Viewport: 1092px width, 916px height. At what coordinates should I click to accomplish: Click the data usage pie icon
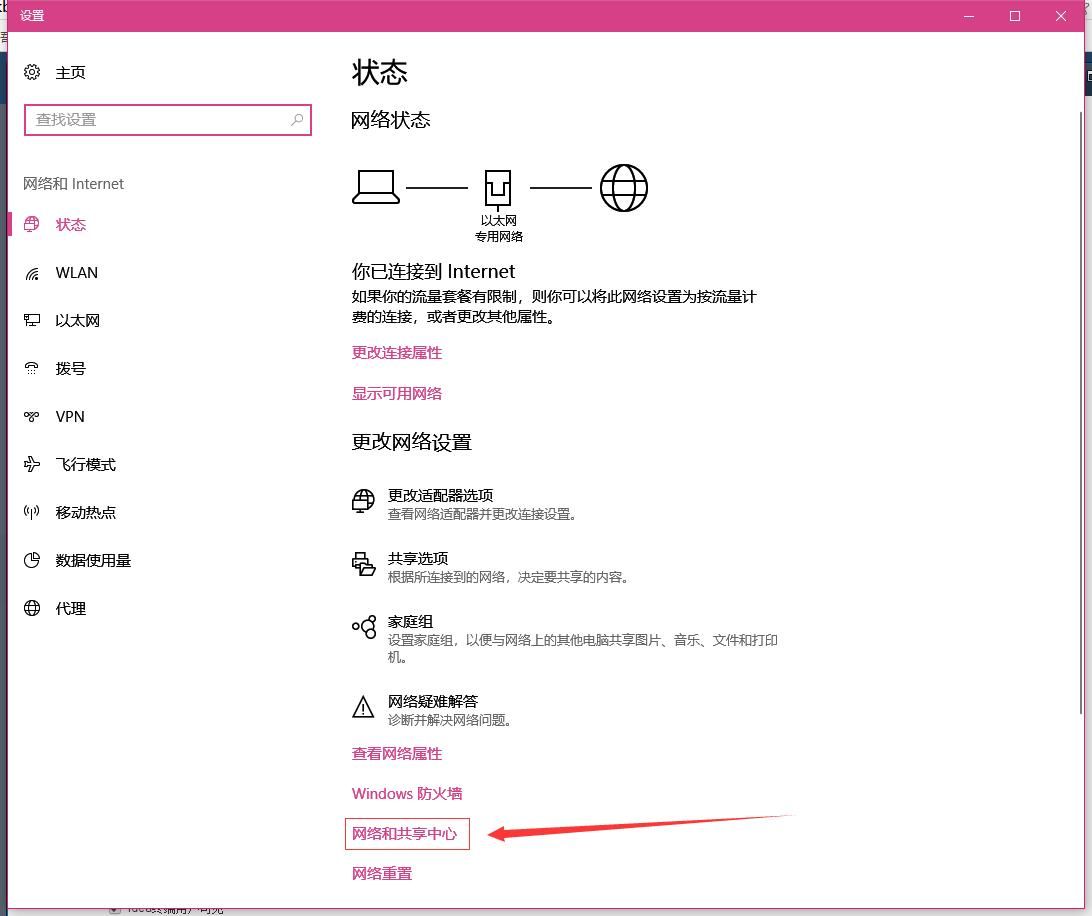tap(32, 561)
